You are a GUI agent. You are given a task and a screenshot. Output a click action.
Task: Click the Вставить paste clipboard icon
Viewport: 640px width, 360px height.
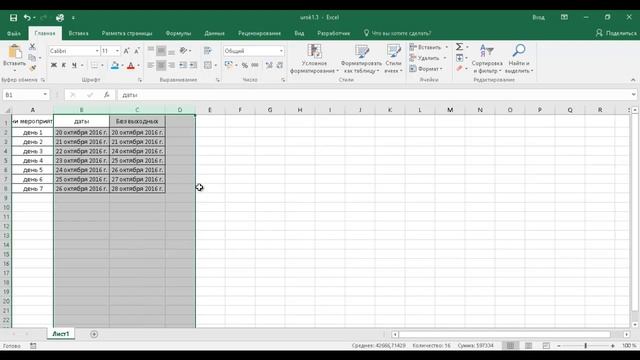pyautogui.click(x=15, y=52)
